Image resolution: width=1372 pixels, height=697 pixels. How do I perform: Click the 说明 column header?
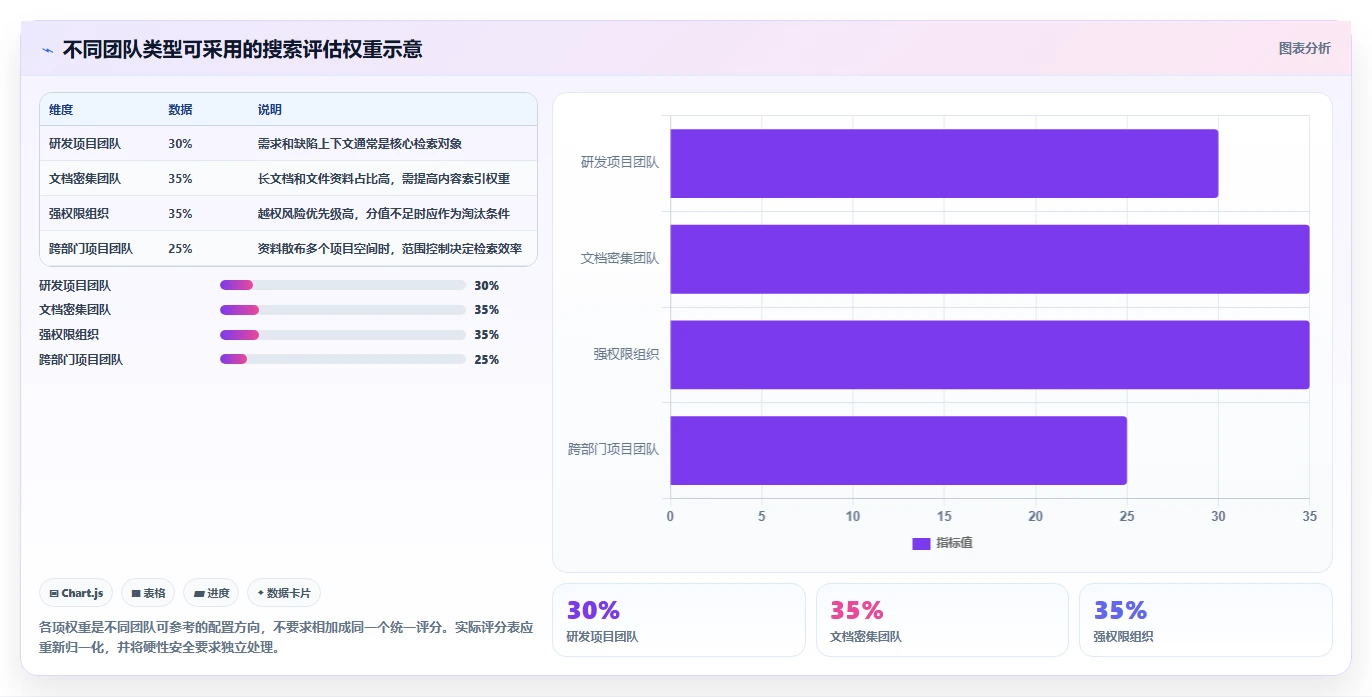[270, 110]
